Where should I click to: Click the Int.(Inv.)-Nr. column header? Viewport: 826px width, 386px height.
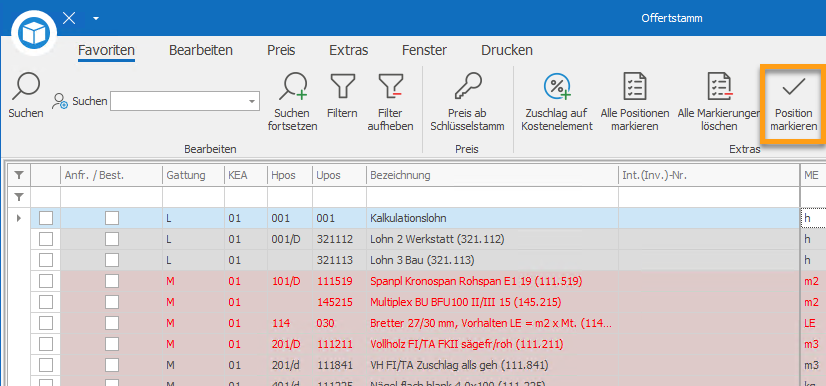[x=709, y=175]
